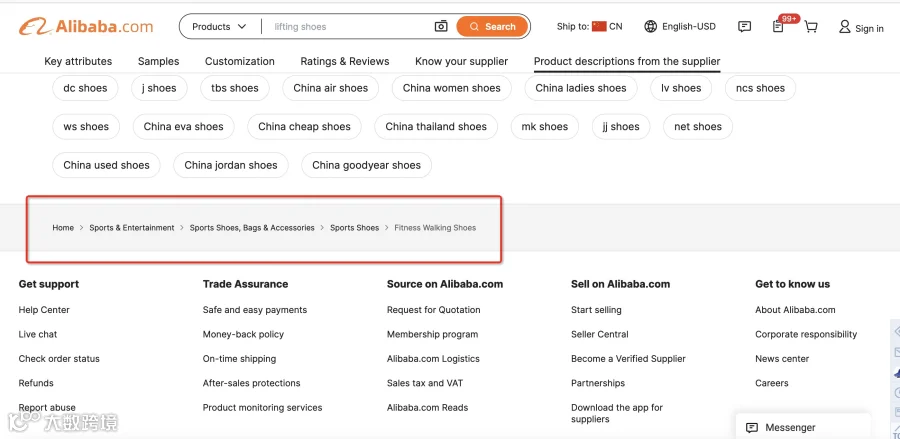Click the Sign in user icon
Screen dimensions: 900x439
coord(844,26)
